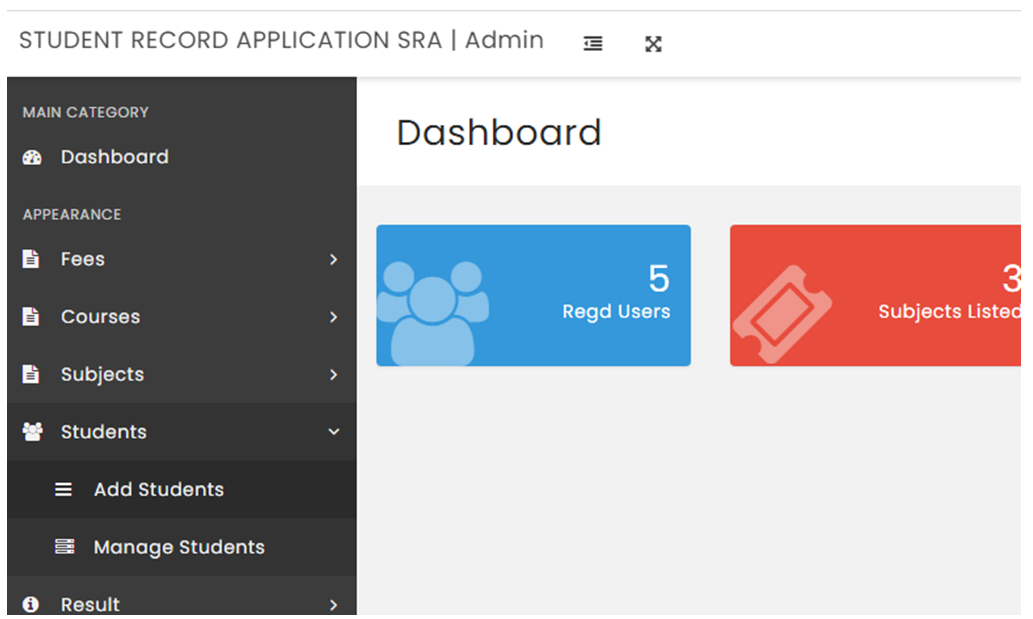Click the Subjects Listed label text
Image resolution: width=1033 pixels, height=619 pixels.
point(949,311)
